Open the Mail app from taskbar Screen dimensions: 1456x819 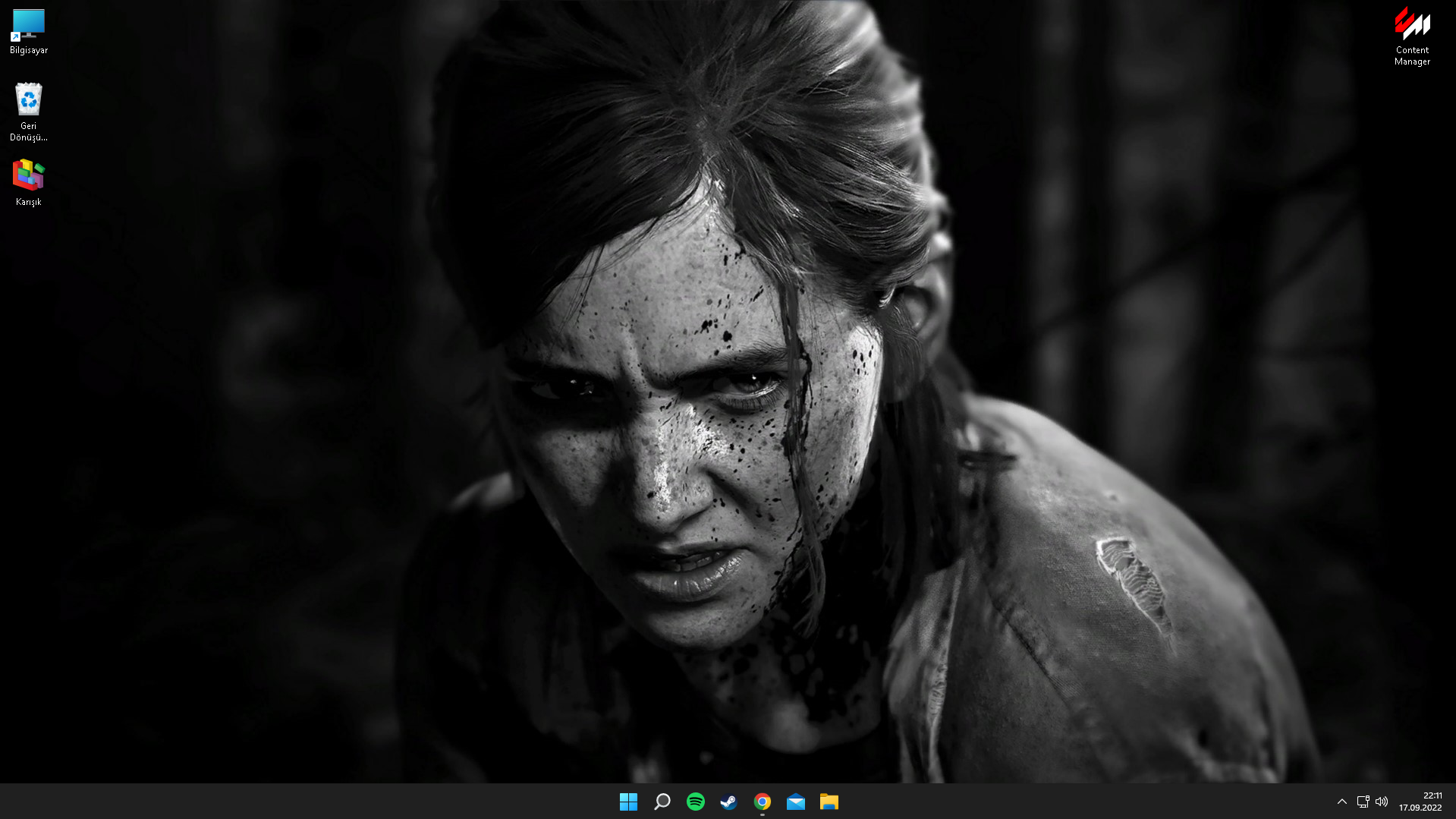coord(795,802)
